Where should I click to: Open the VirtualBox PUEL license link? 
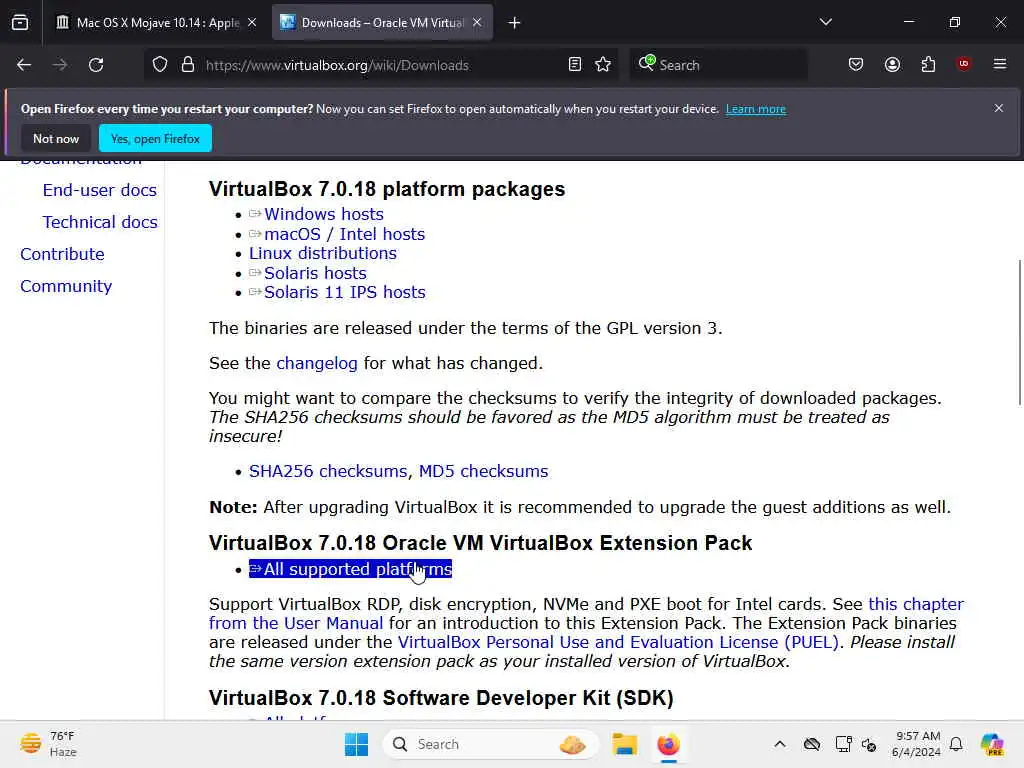pyautogui.click(x=618, y=642)
